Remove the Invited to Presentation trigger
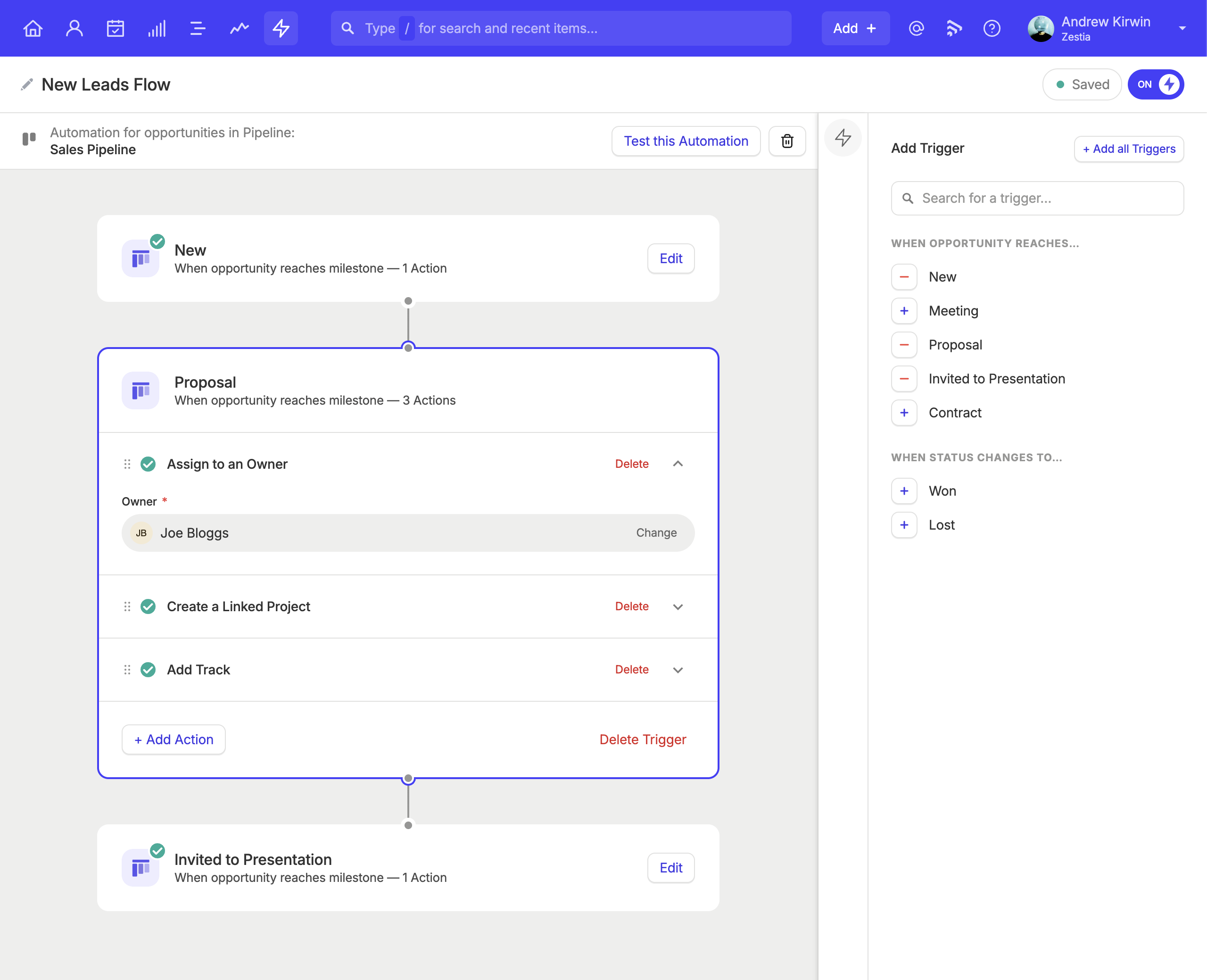Viewport: 1207px width, 980px height. [x=904, y=379]
